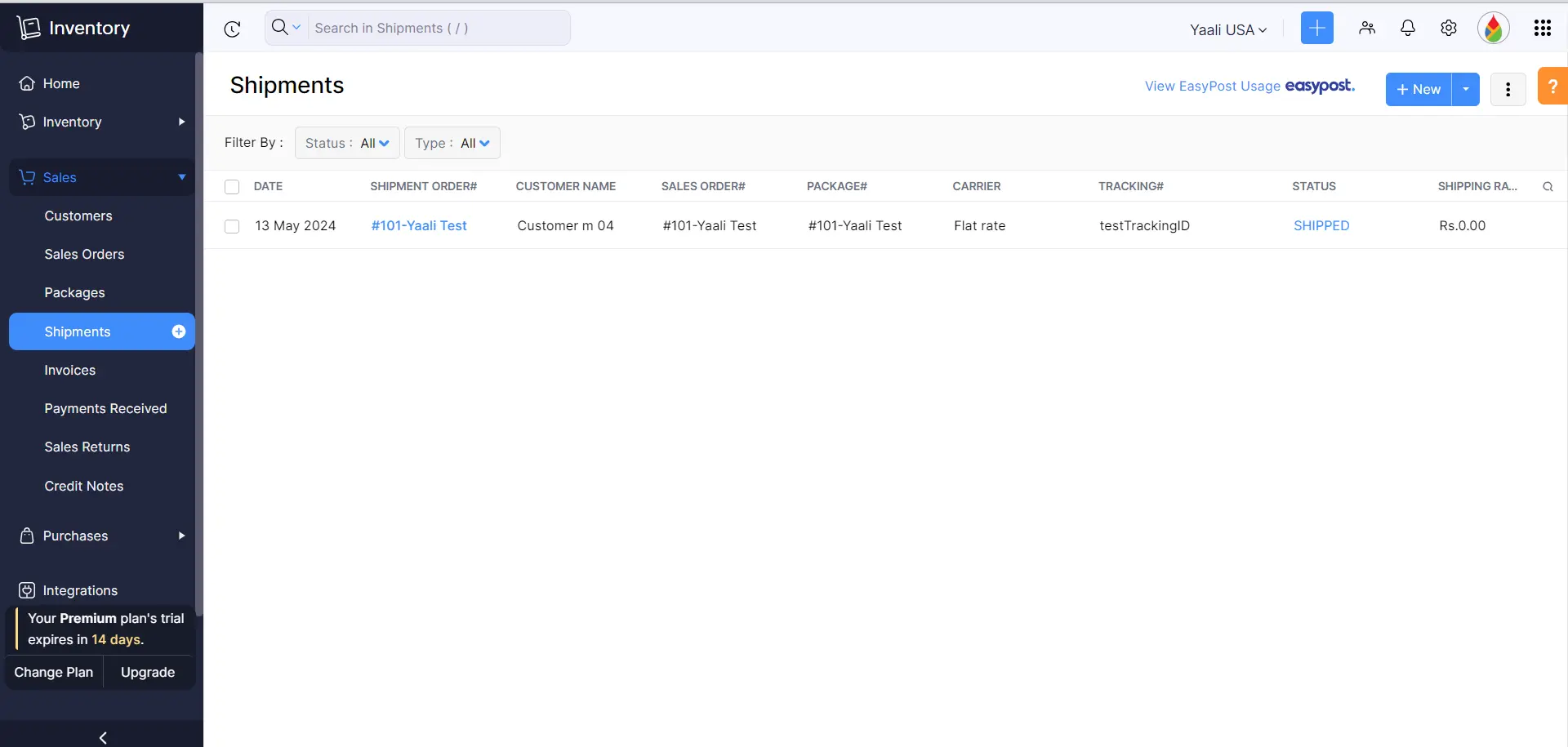
Task: Check the select-all checkbox in table header
Action: pyautogui.click(x=231, y=186)
